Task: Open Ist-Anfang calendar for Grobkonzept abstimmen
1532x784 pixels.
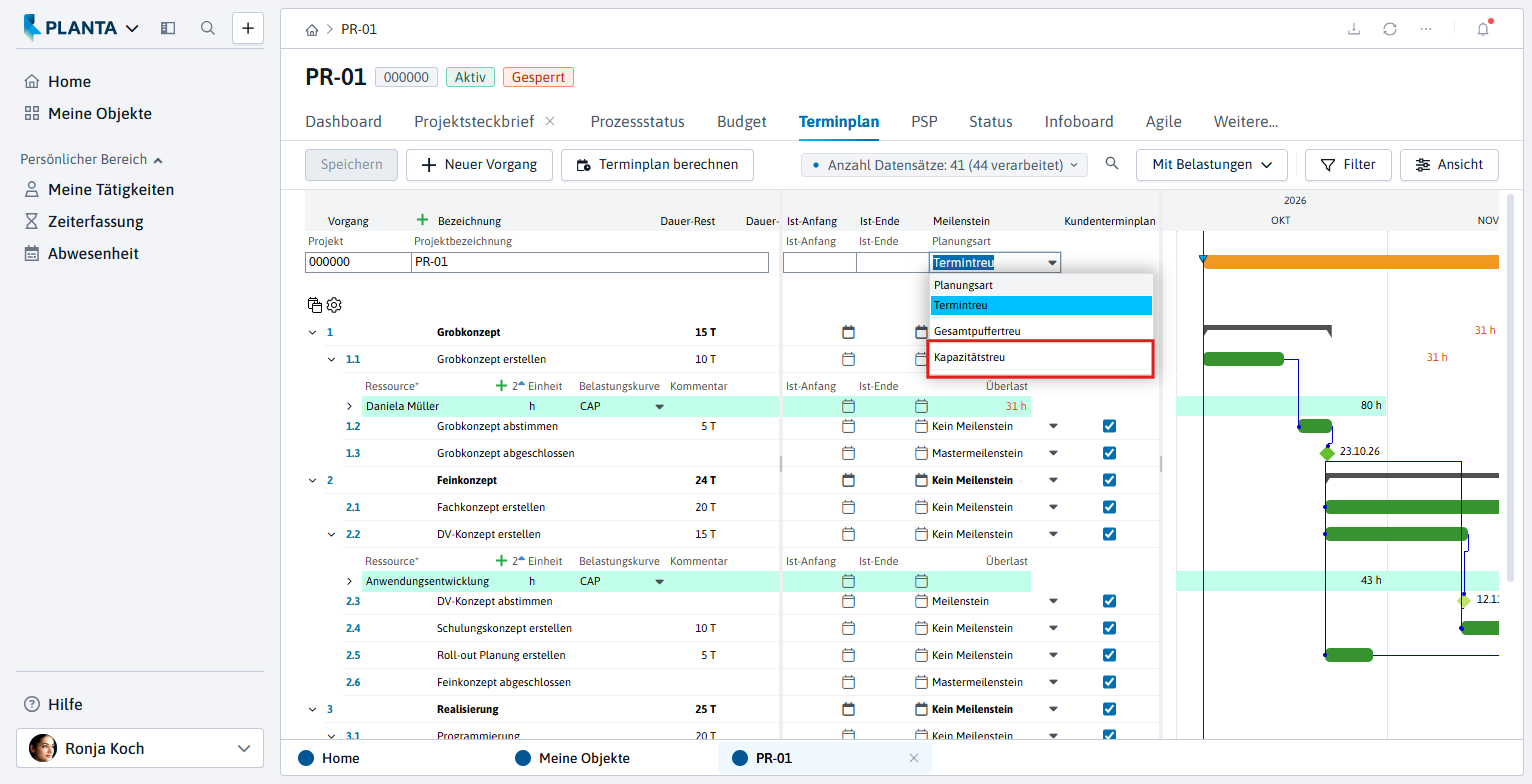Action: point(848,426)
